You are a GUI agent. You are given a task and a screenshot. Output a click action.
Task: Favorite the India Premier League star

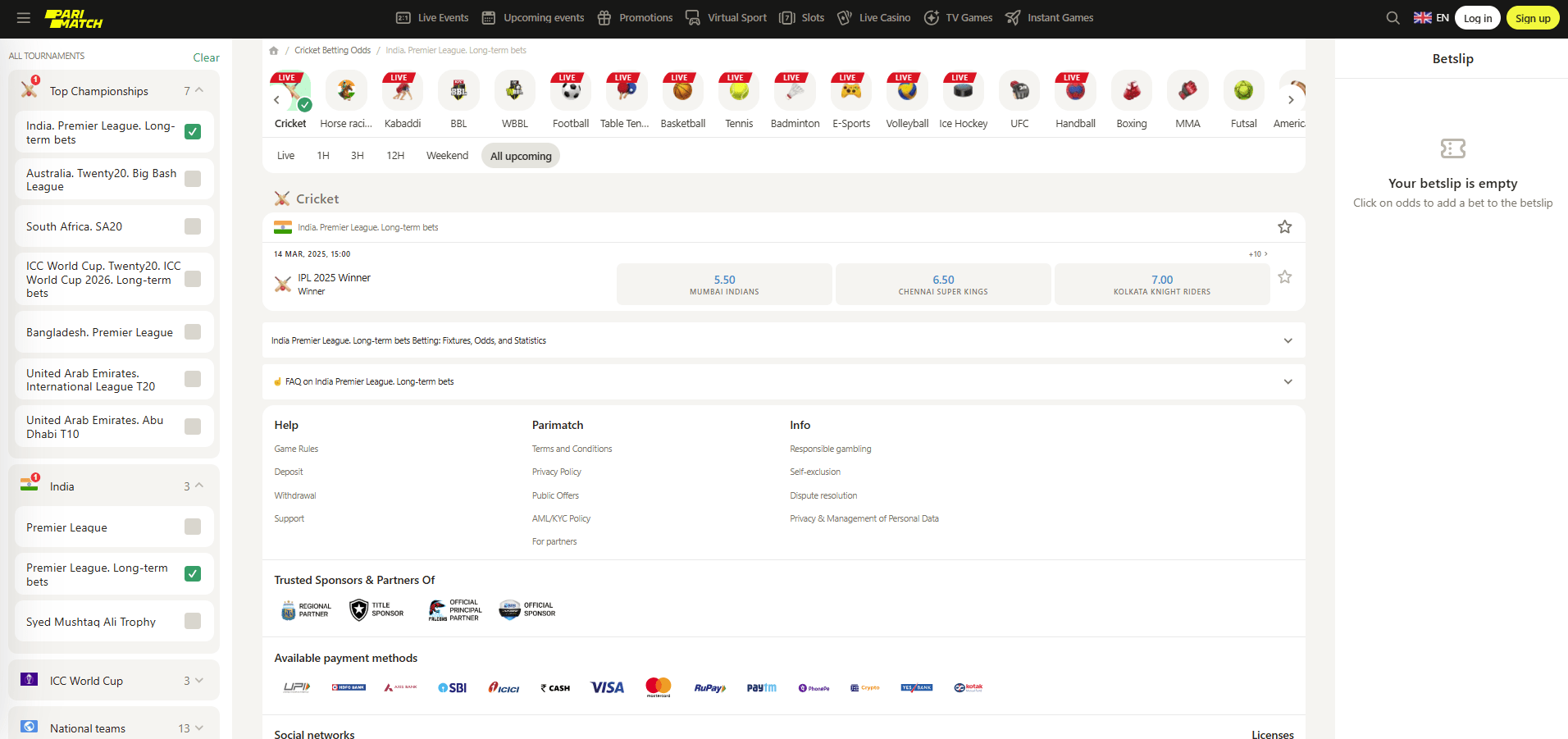click(1284, 227)
